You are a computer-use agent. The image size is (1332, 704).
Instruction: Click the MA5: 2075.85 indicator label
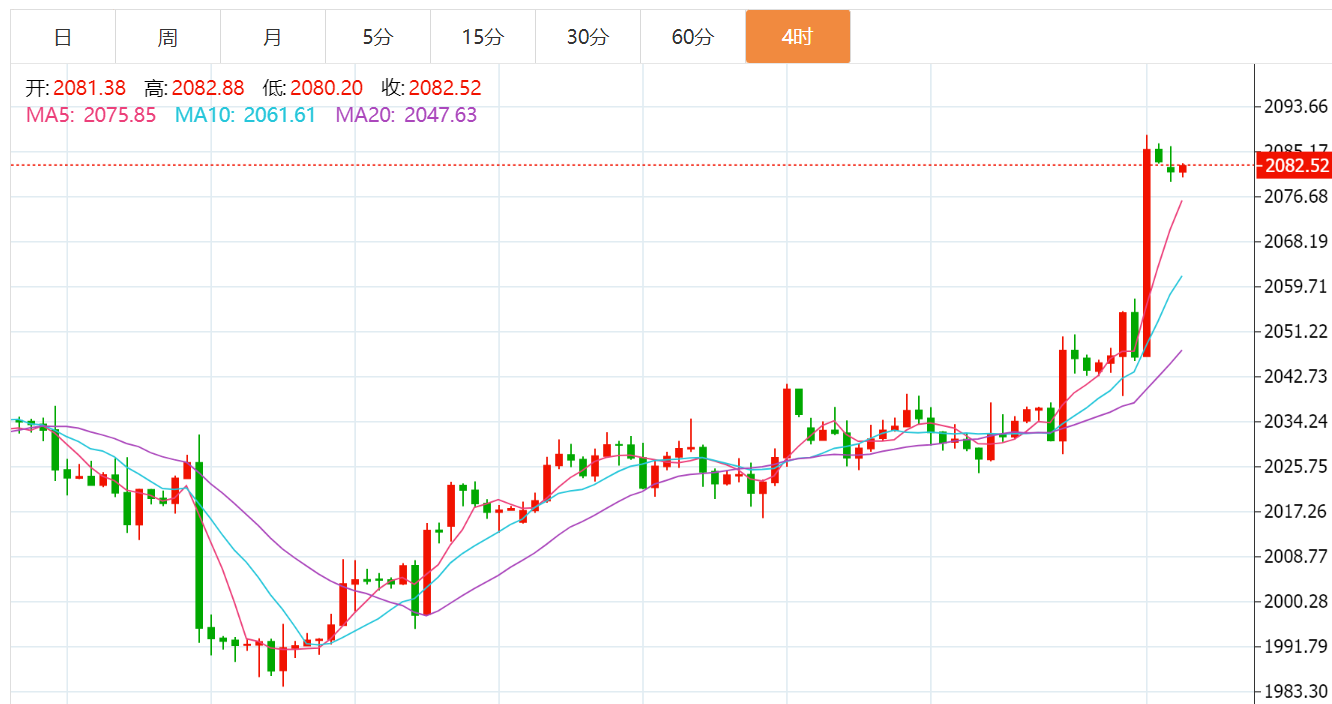pyautogui.click(x=91, y=115)
